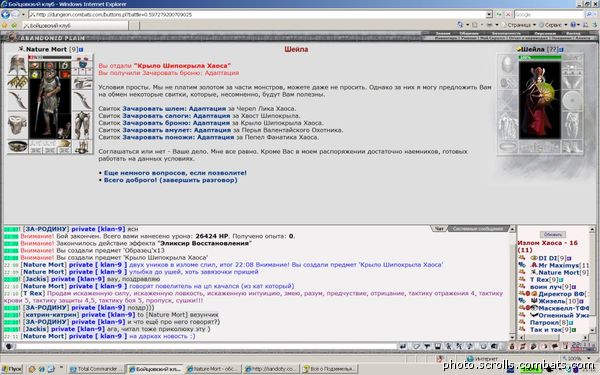The width and height of the screenshot is (600, 375).
Task: Switch to Total Commander taskbar button
Action: click(97, 369)
